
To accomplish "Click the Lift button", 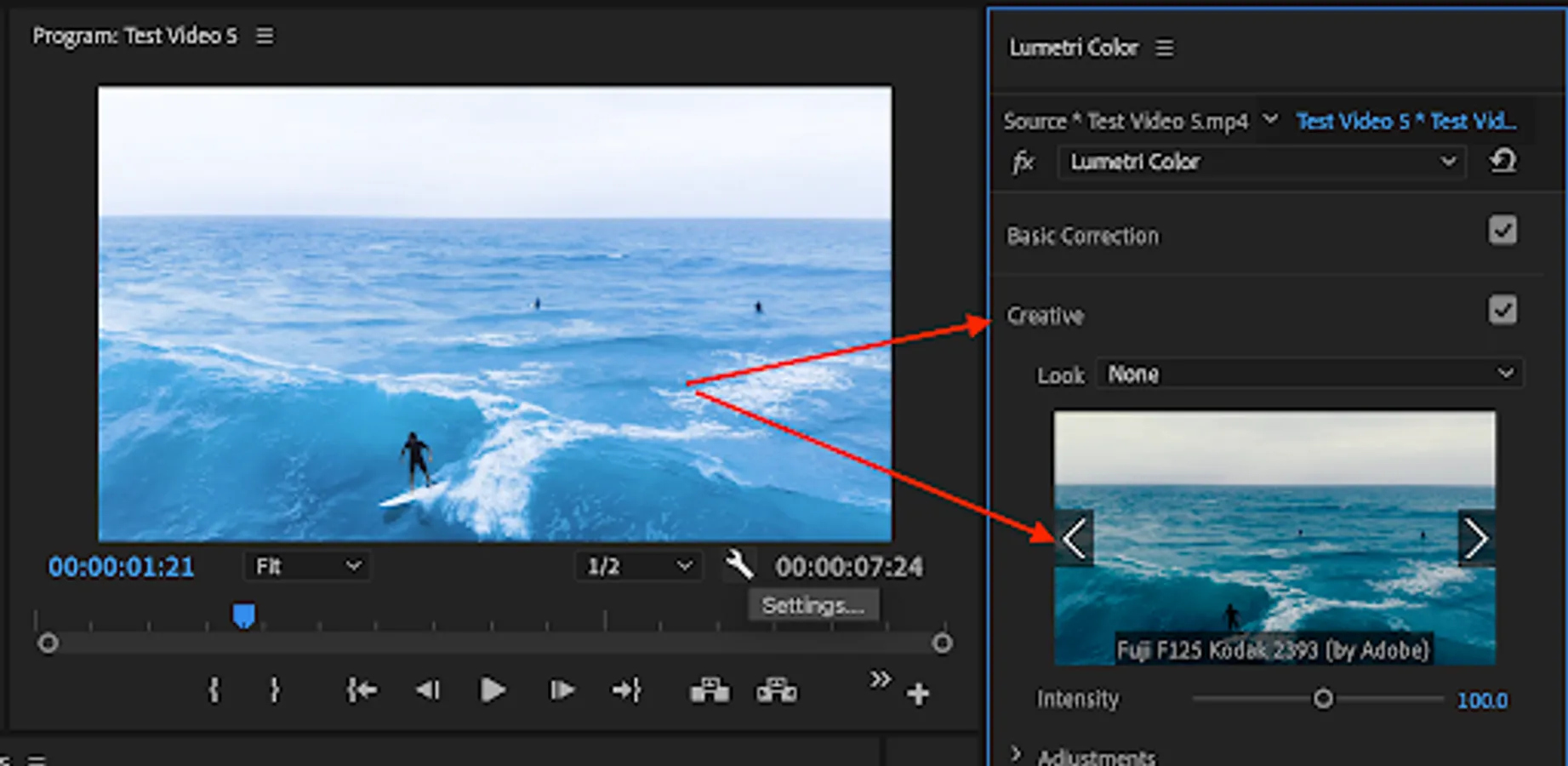I will coord(710,690).
